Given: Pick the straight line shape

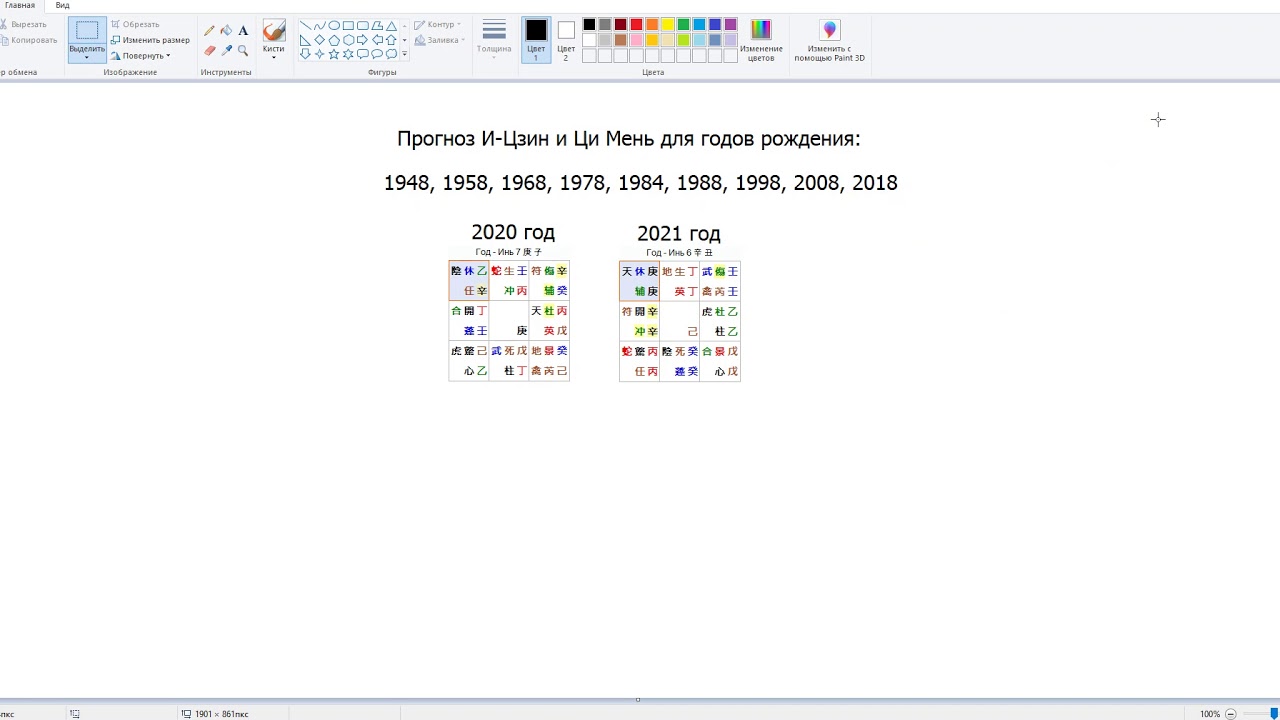Looking at the screenshot, I should click(305, 26).
